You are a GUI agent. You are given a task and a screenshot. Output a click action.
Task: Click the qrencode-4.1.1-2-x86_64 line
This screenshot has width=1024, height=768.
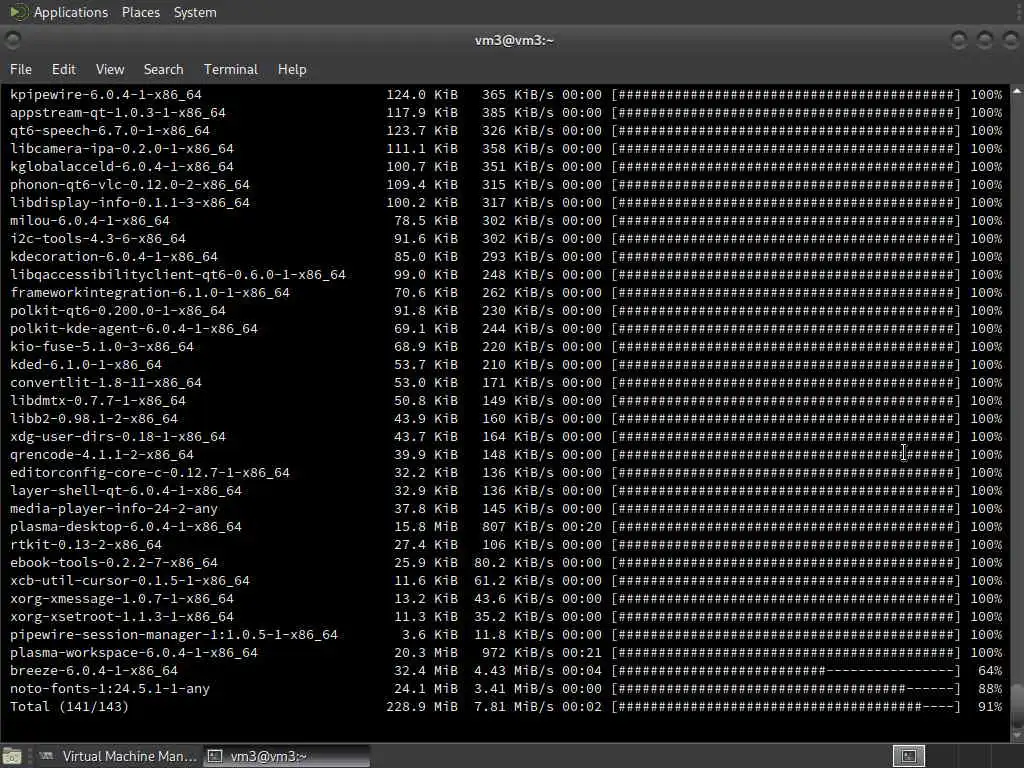pos(506,455)
